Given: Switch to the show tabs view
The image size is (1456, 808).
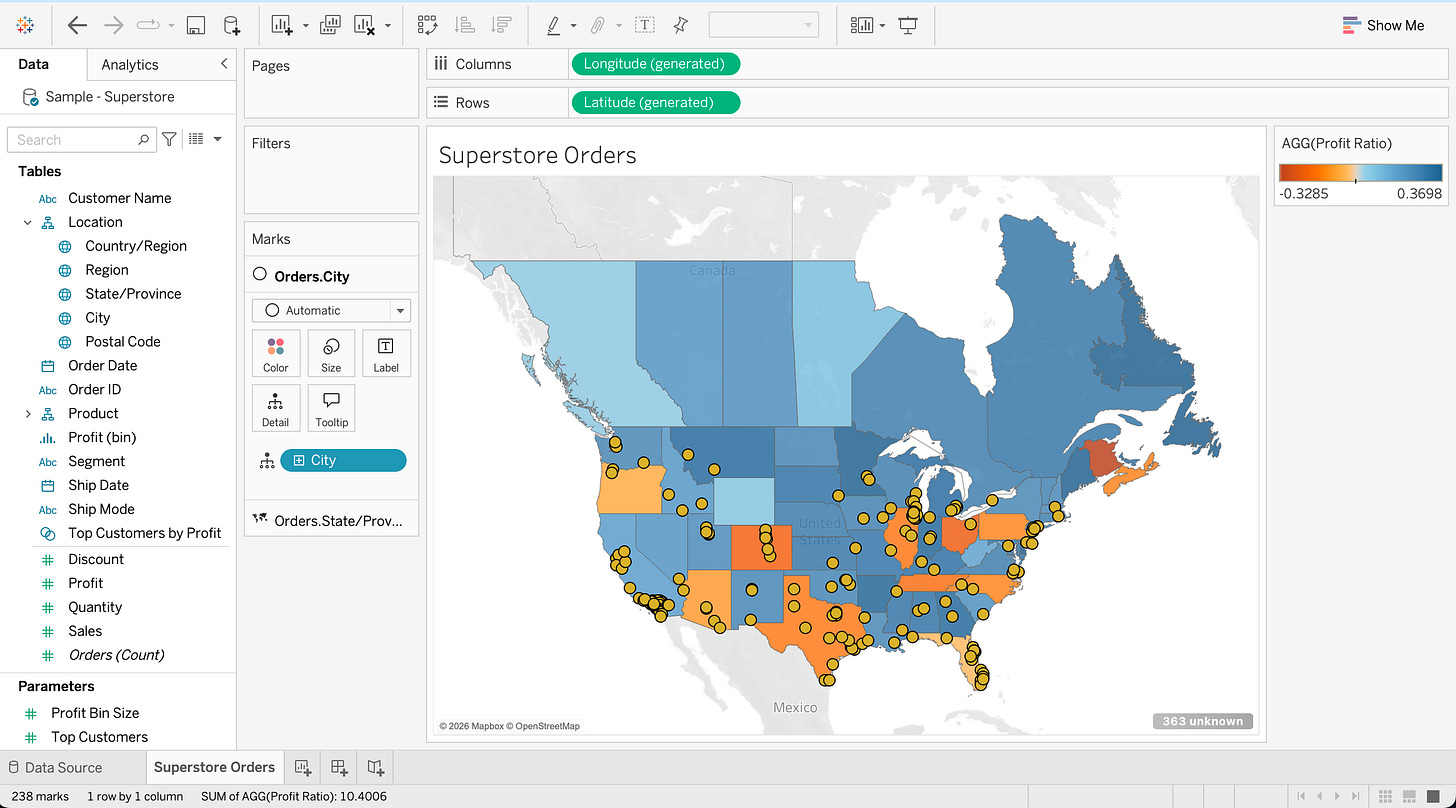Looking at the screenshot, I should pos(1433,796).
